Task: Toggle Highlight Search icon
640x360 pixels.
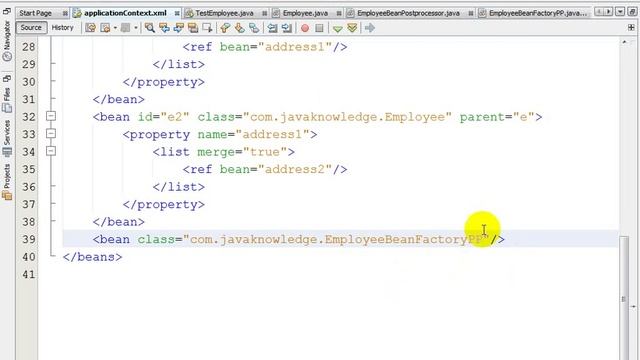Action: [193, 28]
